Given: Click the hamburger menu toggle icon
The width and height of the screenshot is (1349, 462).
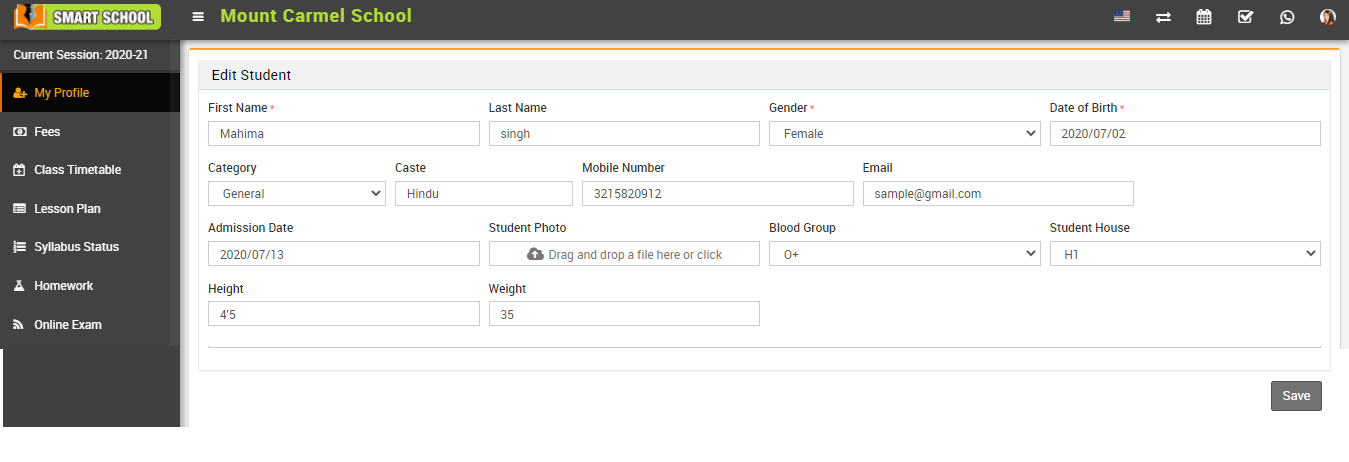Looking at the screenshot, I should (198, 17).
